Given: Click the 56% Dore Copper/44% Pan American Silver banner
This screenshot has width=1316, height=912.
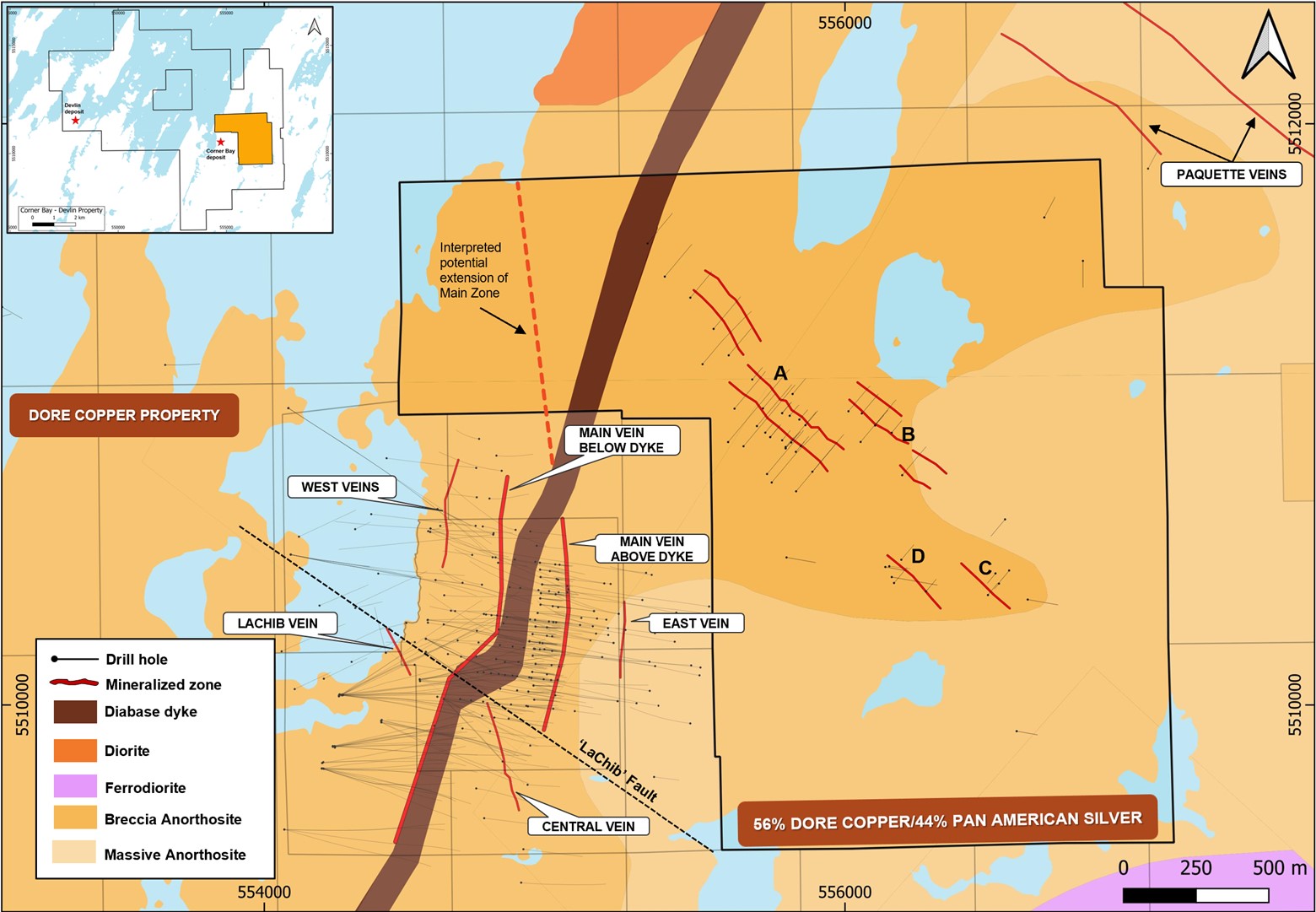Looking at the screenshot, I should [947, 820].
